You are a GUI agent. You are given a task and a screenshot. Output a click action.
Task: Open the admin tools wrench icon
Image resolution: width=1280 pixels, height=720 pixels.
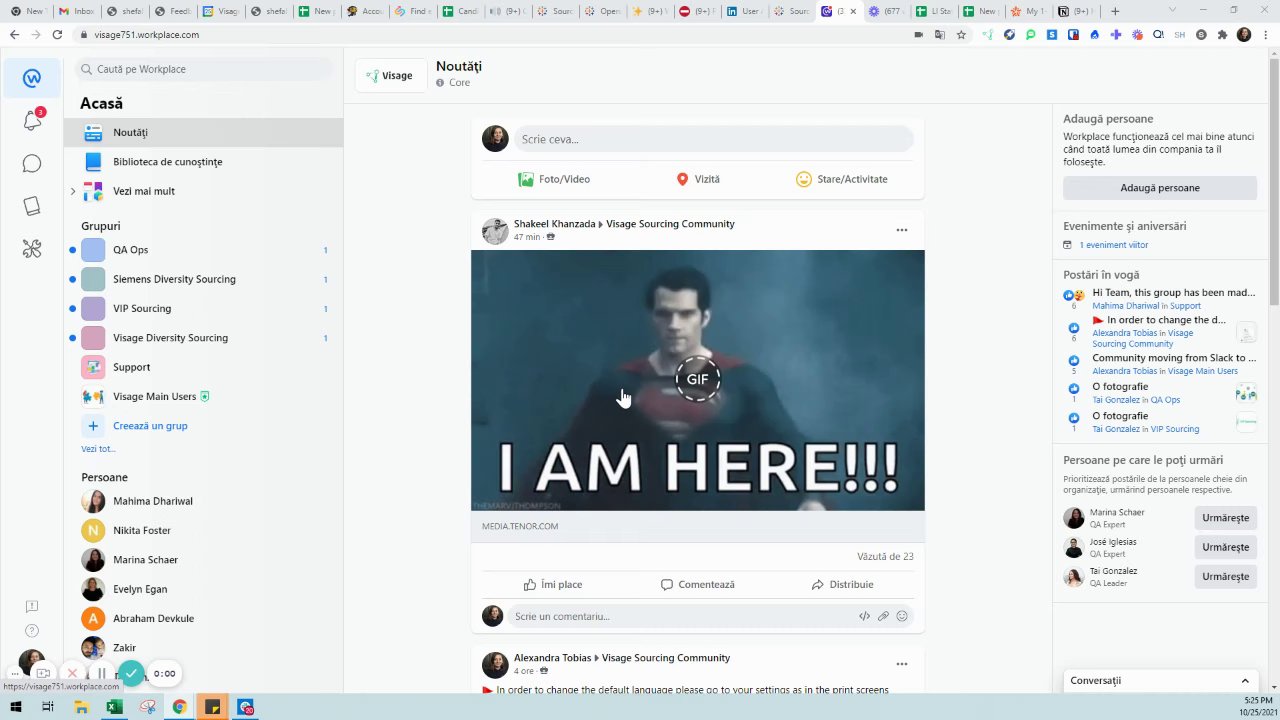click(32, 249)
